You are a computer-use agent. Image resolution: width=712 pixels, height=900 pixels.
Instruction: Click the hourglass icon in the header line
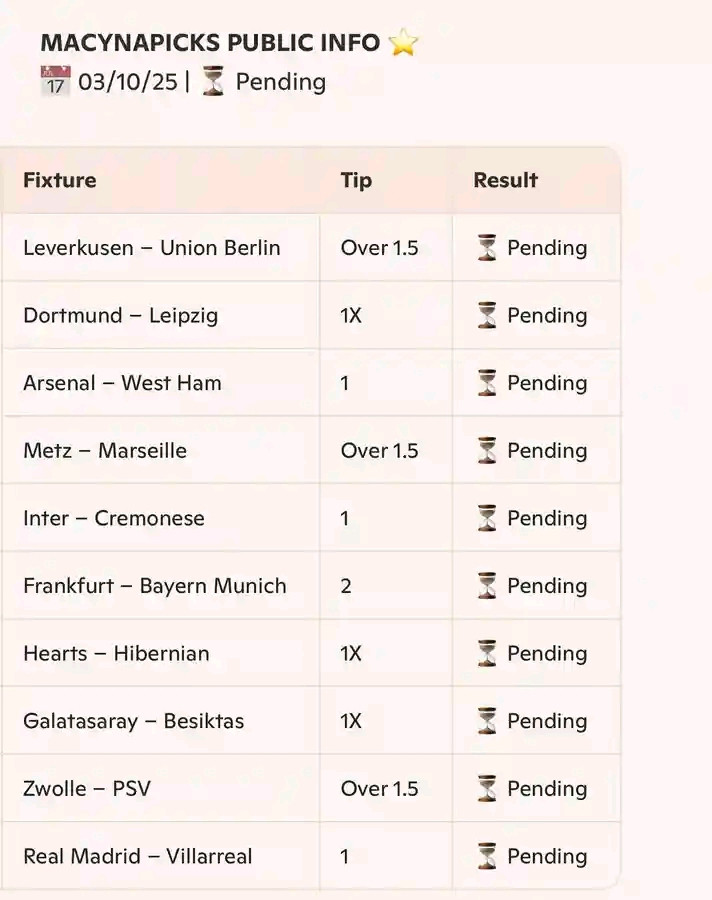click(x=213, y=81)
